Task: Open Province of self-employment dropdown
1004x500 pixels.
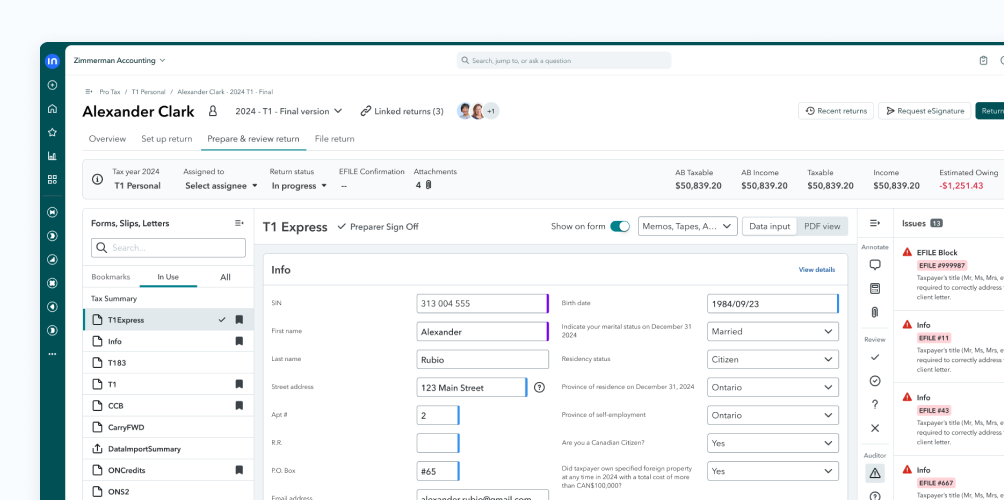Action: pyautogui.click(x=773, y=415)
